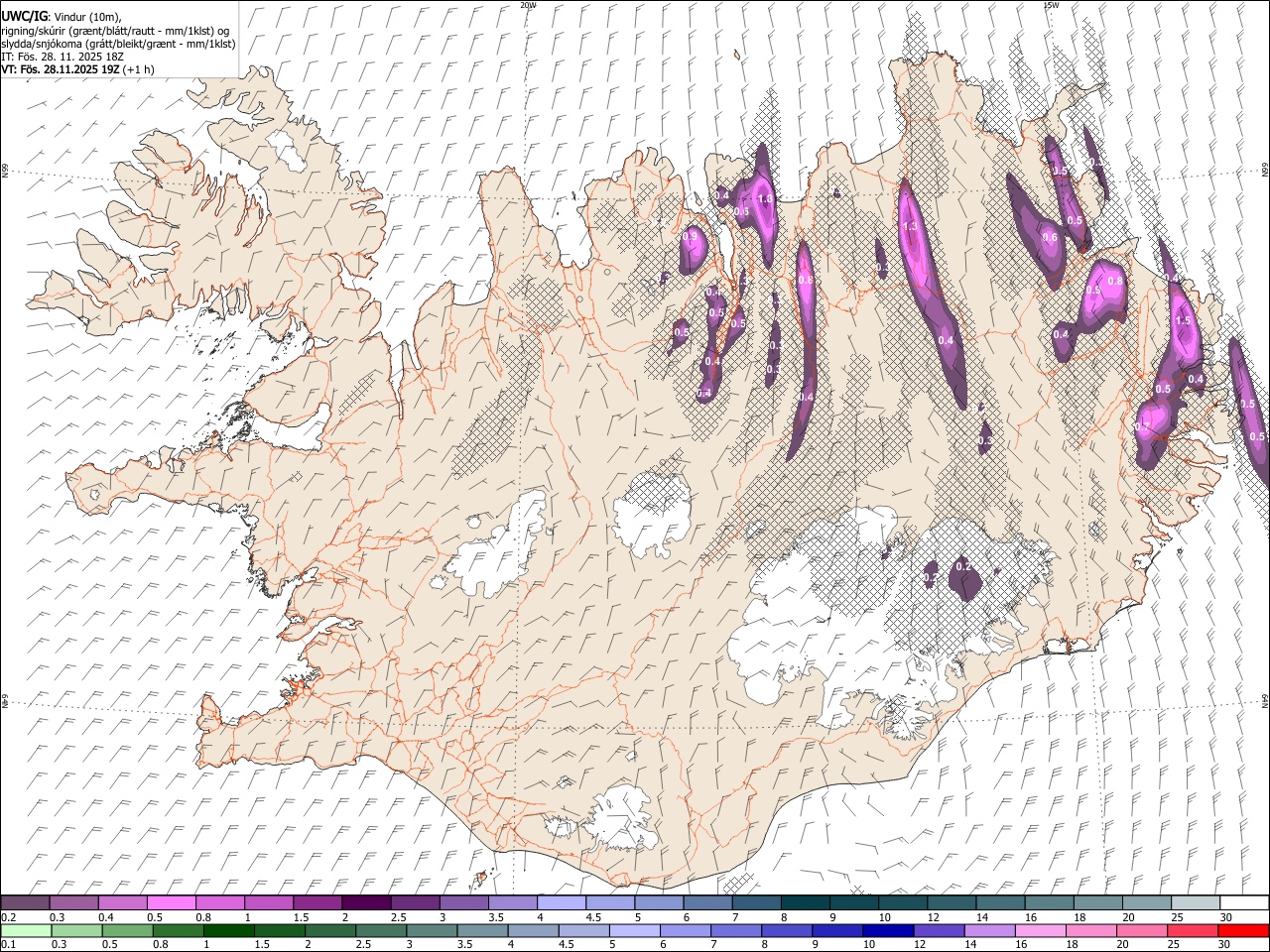This screenshot has height=952, width=1270.
Task: Click the '20' label in the snow legend row
Action: [1128, 917]
